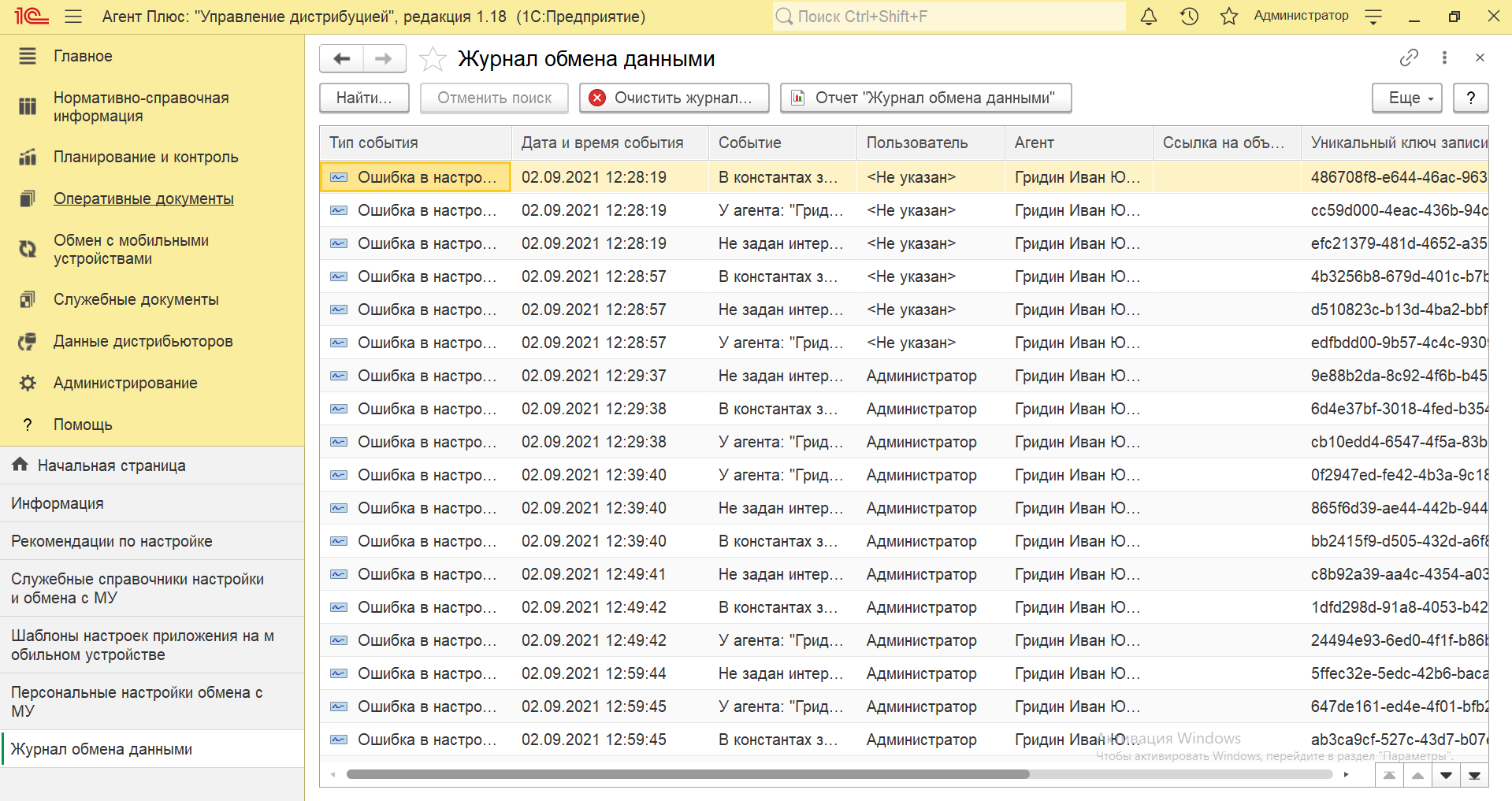
Task: Open help with the question mark button
Action: point(1470,98)
